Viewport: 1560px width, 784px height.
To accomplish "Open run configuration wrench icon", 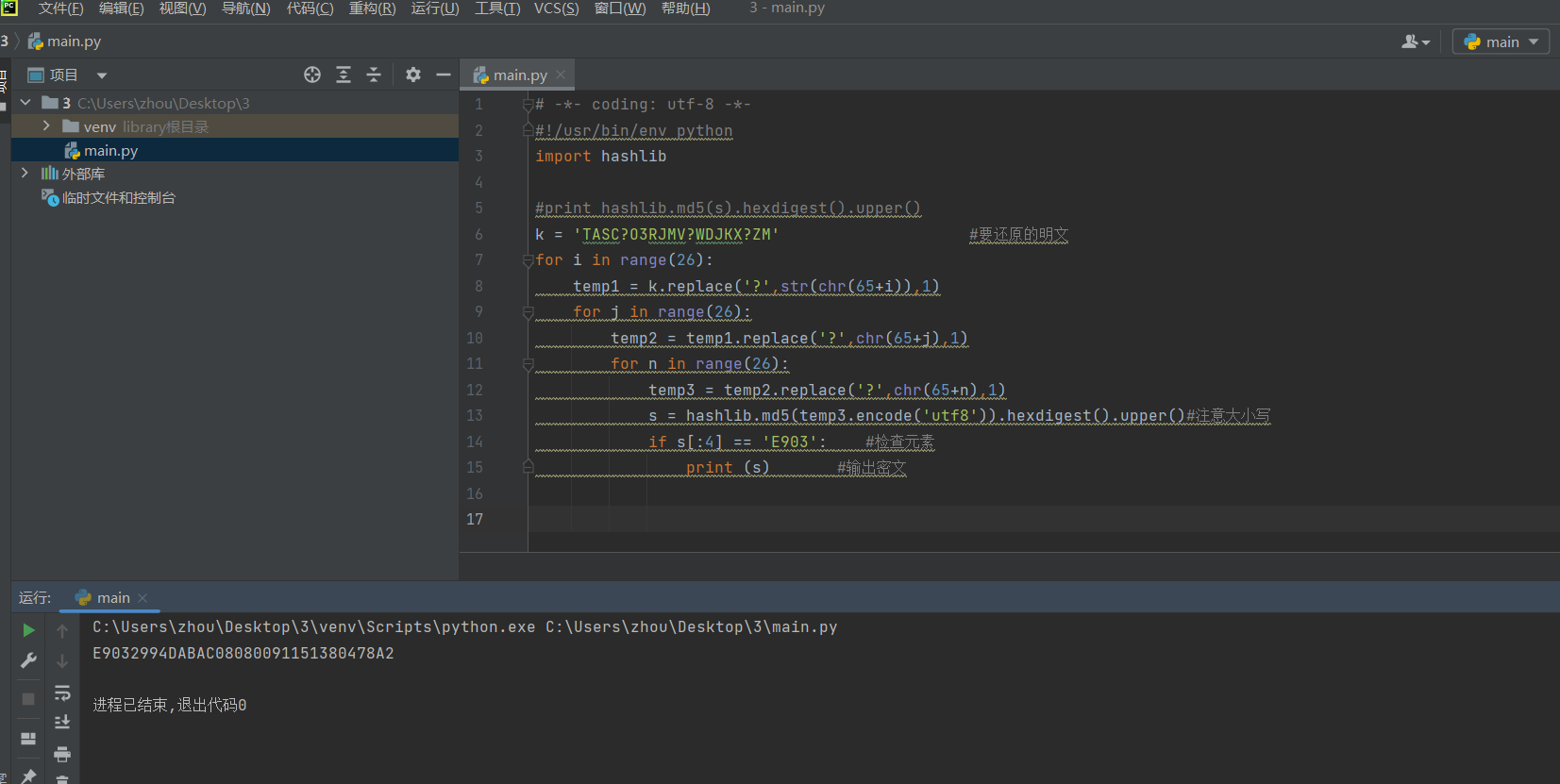I will pos(28,660).
